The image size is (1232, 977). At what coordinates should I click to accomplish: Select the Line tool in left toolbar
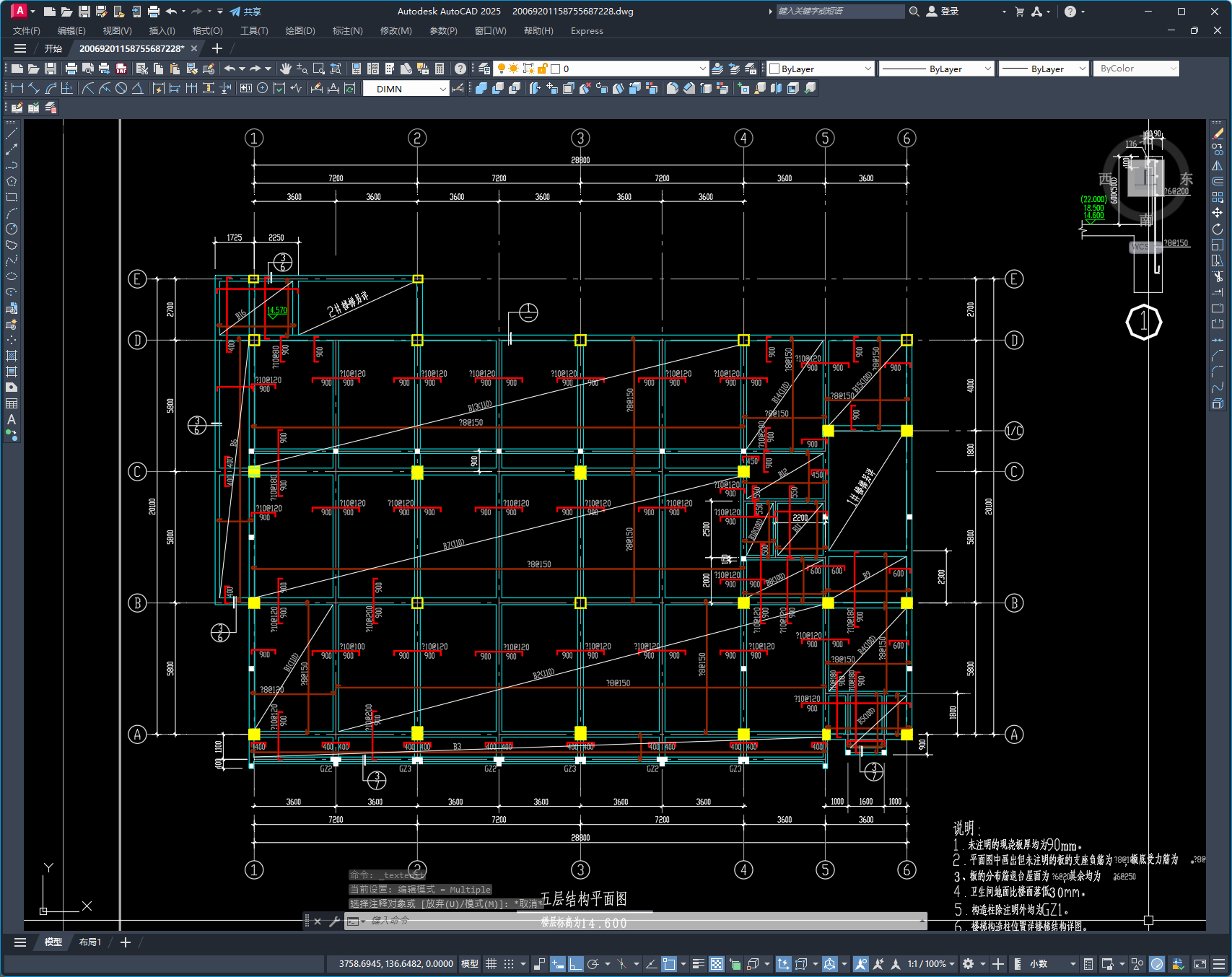12,133
